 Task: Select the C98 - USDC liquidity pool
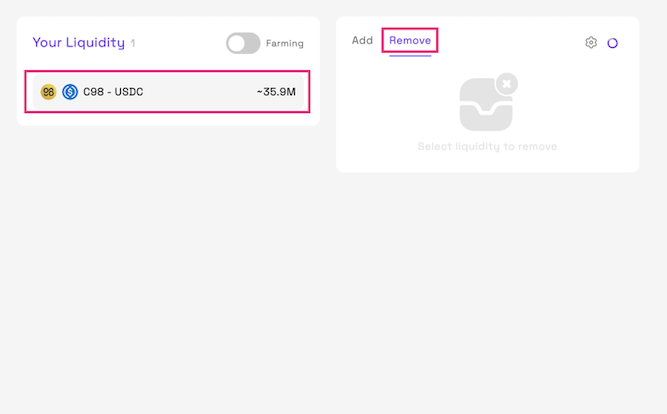click(167, 92)
